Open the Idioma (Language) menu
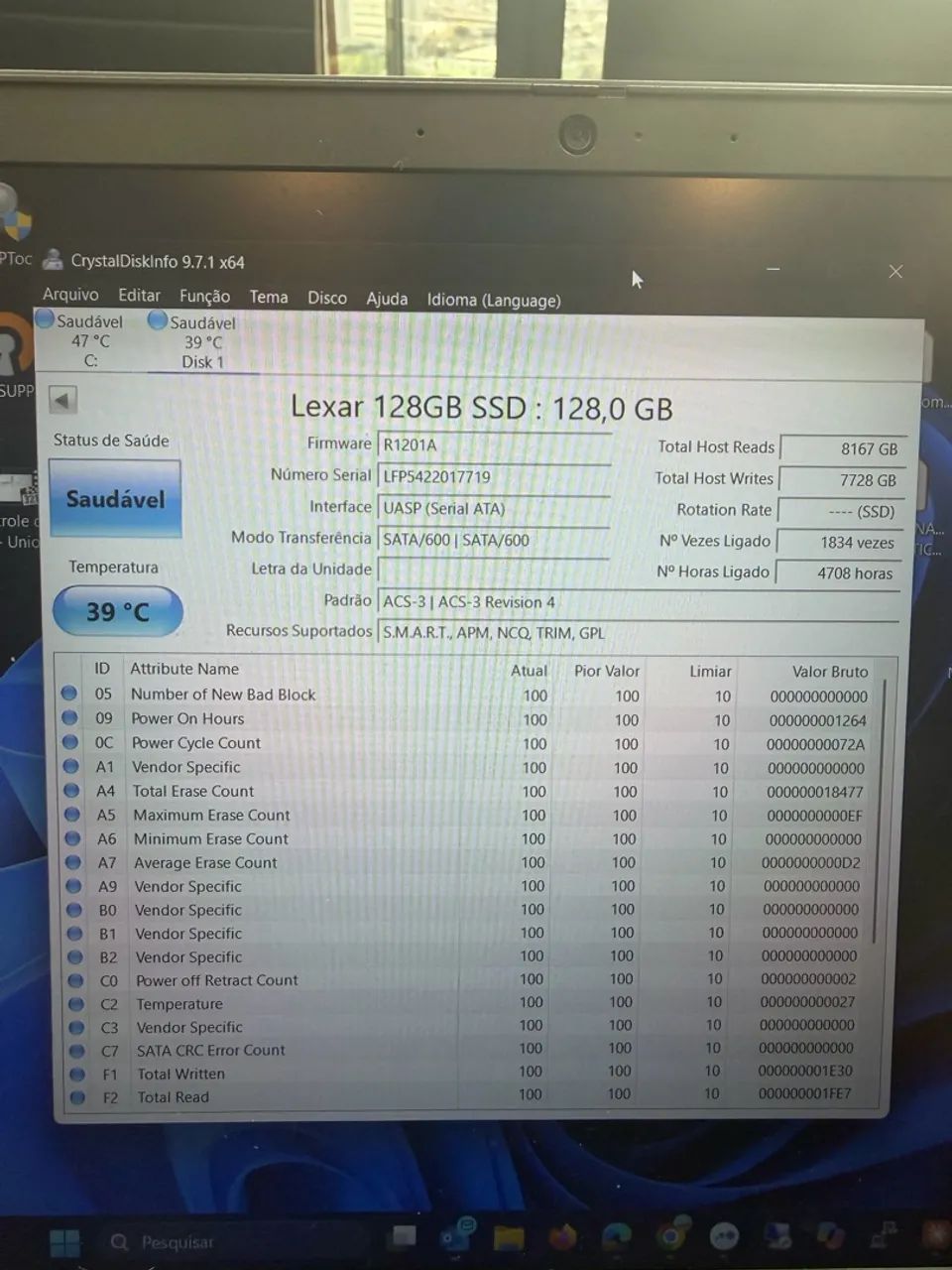The width and height of the screenshot is (952, 1270). coord(494,300)
